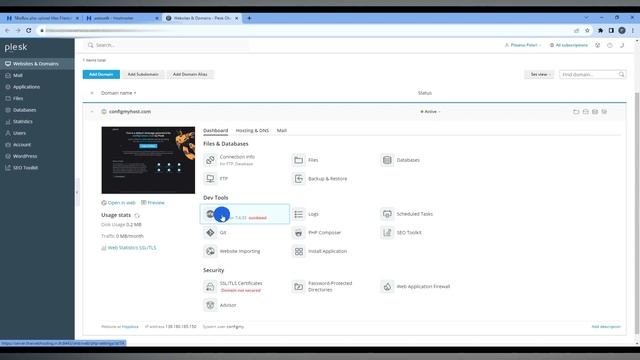
Task: Open the PHP settings tile in Dev Tools
Action: pyautogui.click(x=244, y=214)
